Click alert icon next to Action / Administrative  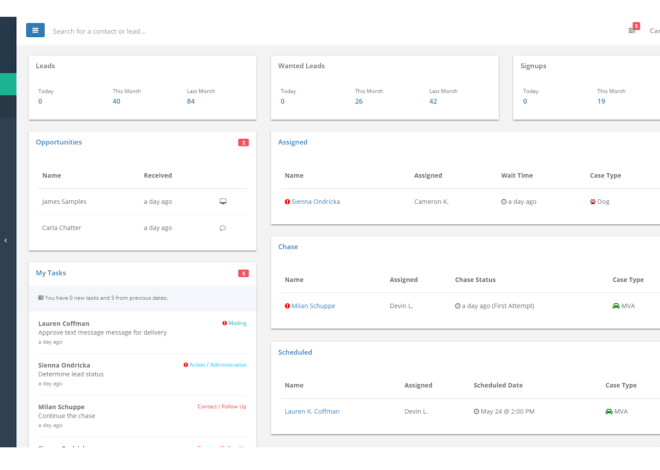click(x=186, y=365)
